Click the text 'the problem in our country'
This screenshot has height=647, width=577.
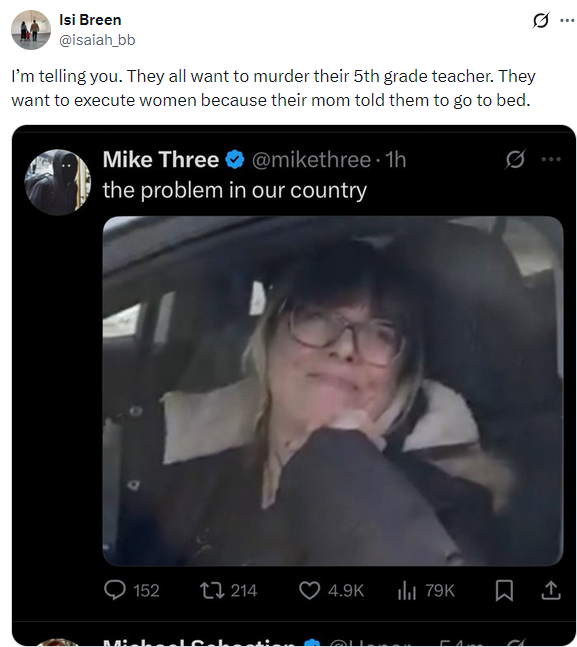tap(234, 191)
